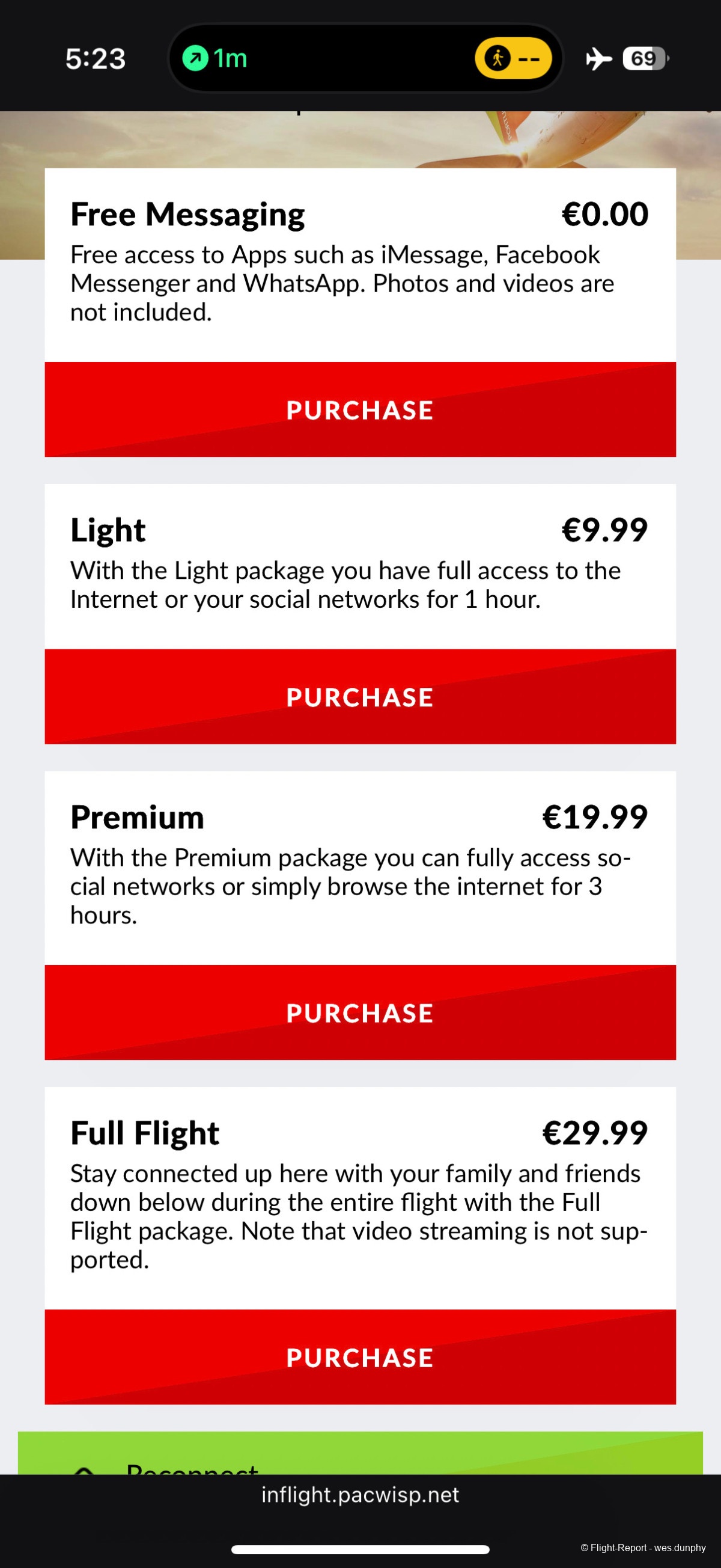Tap the 1m navigation distance label
The image size is (721, 1568).
pyautogui.click(x=230, y=58)
